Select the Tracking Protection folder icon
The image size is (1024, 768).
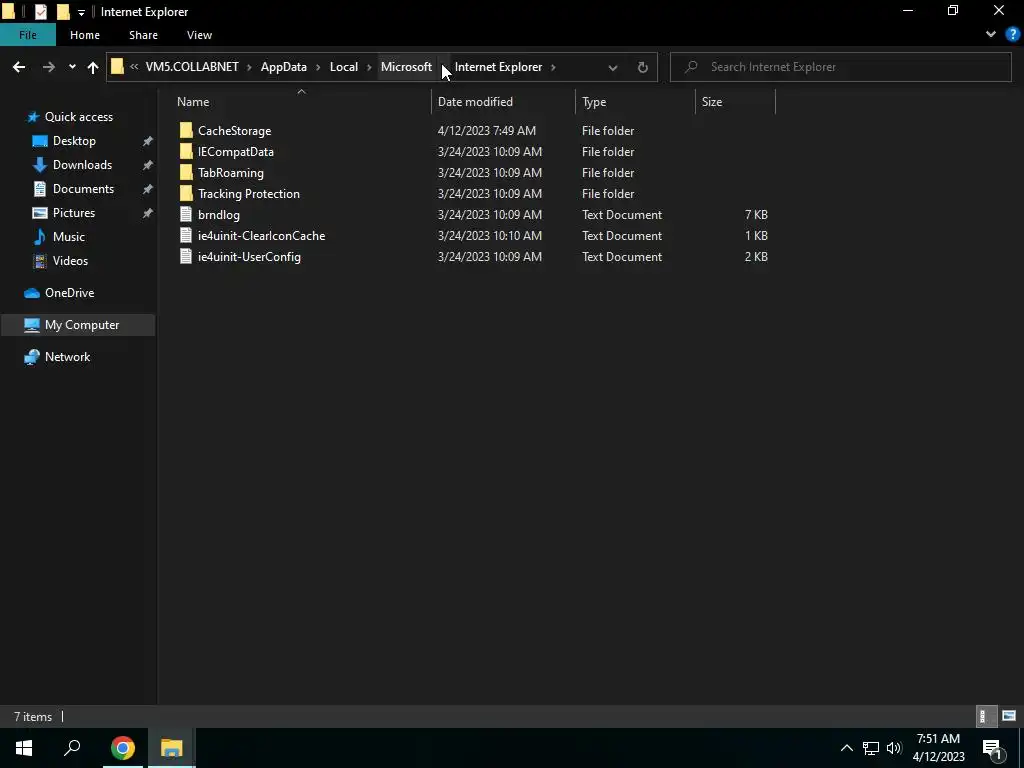pyautogui.click(x=186, y=193)
